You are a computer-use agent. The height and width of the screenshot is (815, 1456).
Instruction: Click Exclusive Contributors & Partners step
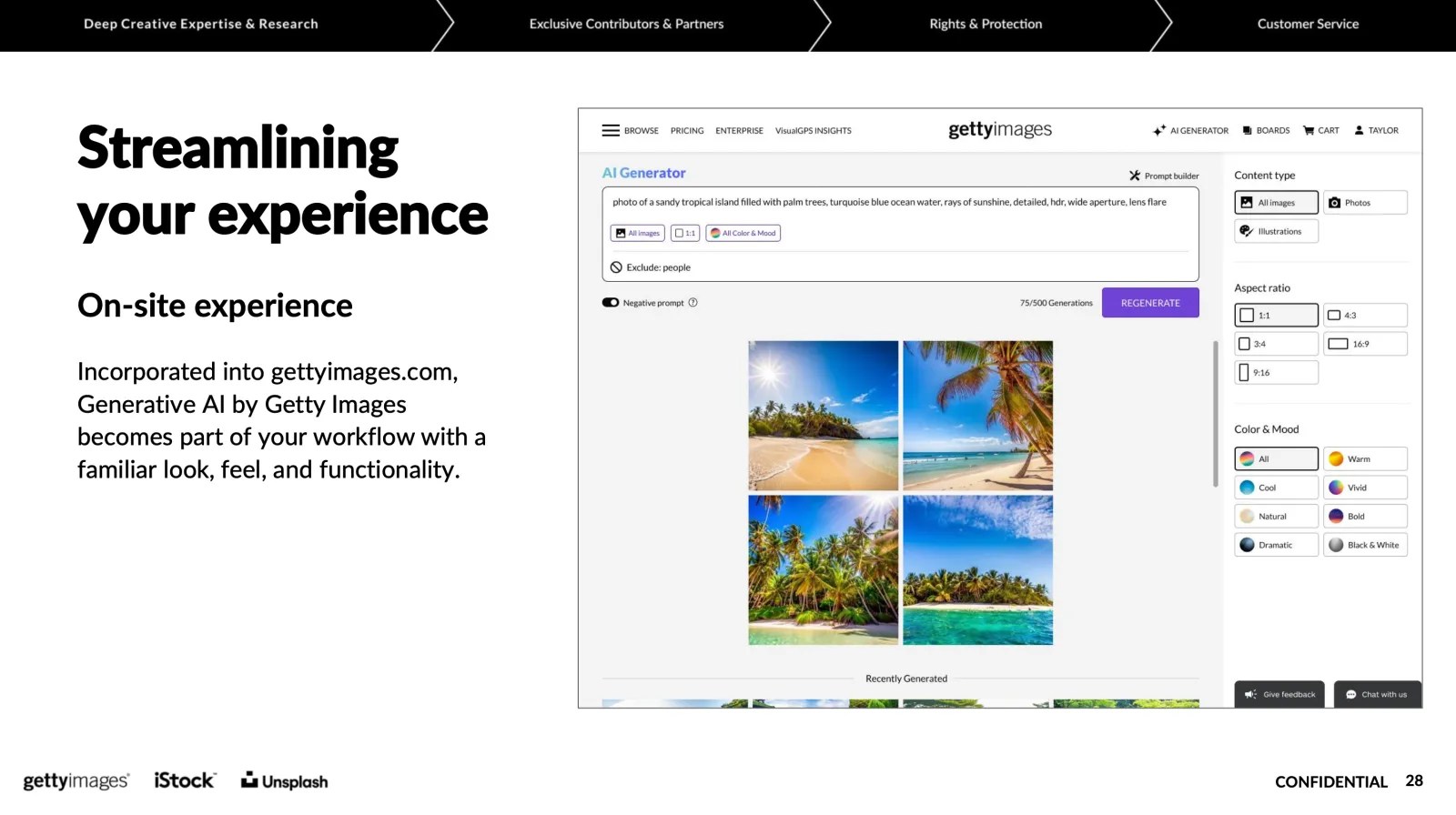pyautogui.click(x=626, y=24)
